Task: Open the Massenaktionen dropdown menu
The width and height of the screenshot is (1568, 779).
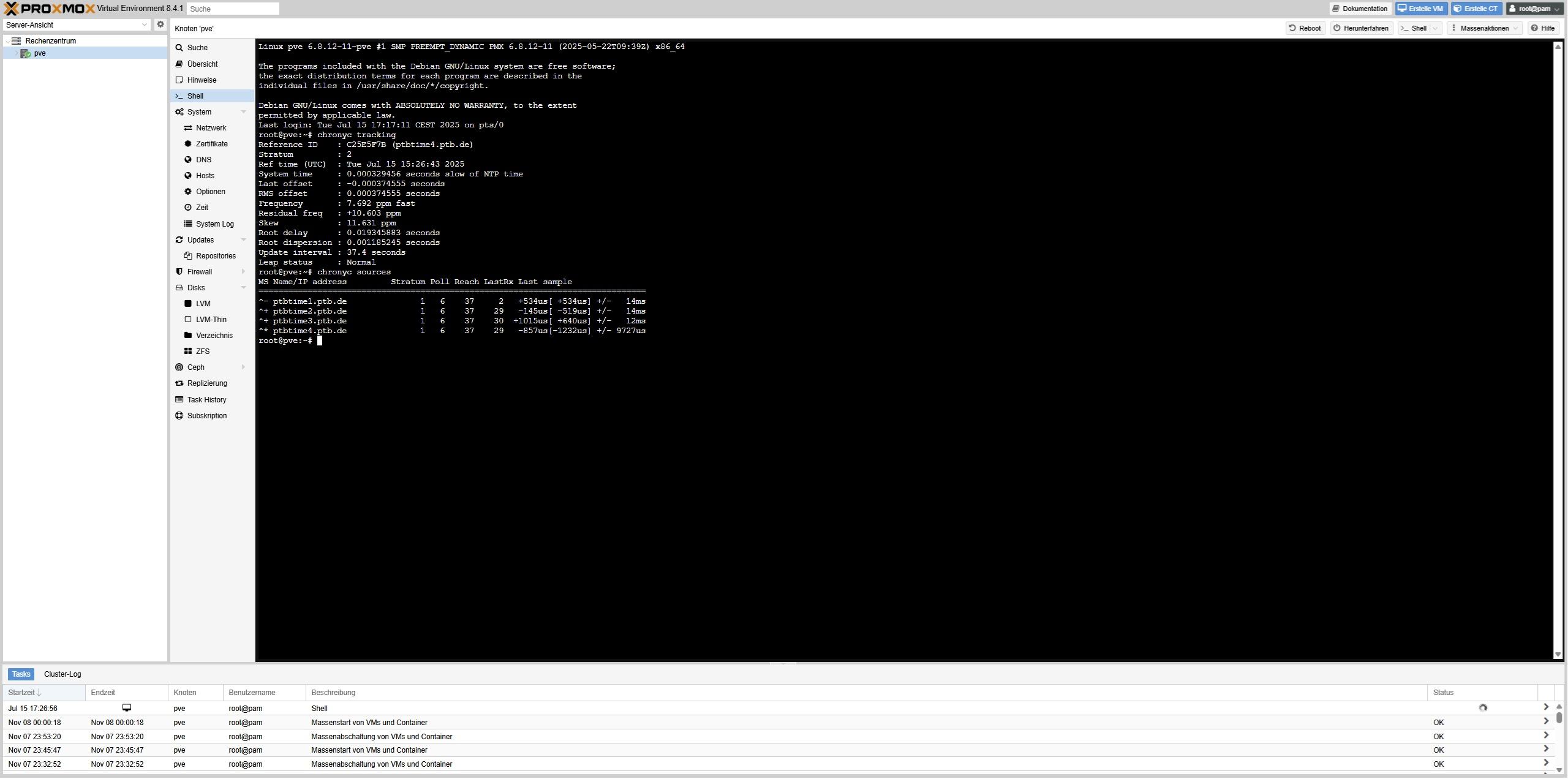Action: pyautogui.click(x=1484, y=28)
